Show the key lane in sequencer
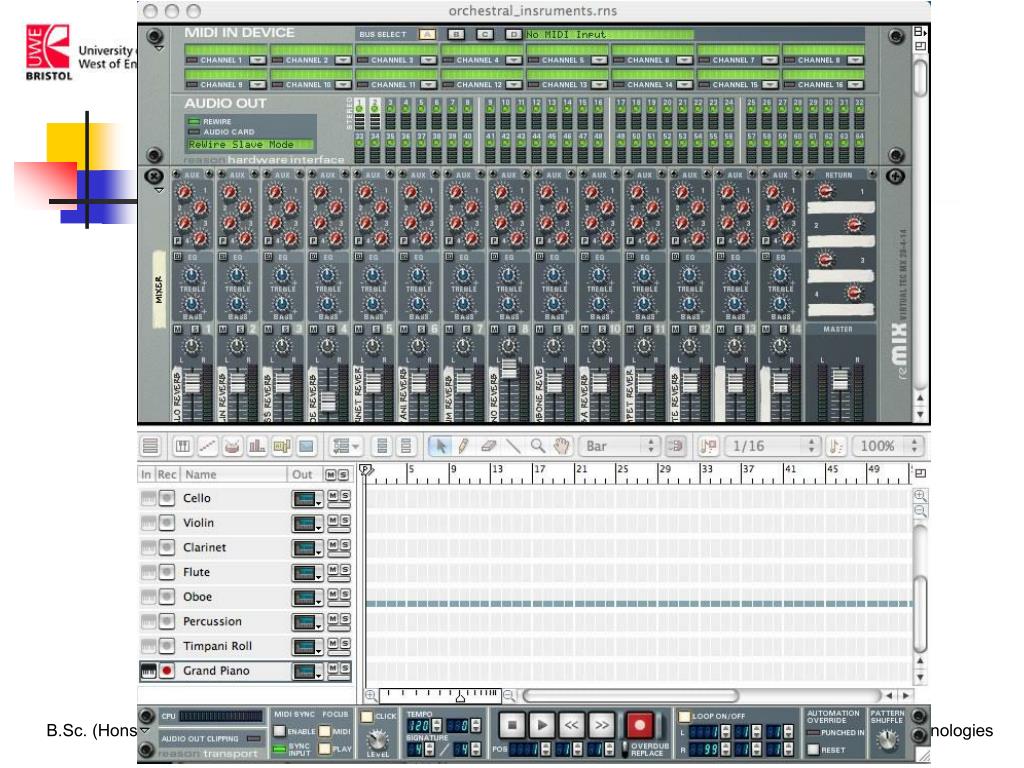 tap(183, 446)
